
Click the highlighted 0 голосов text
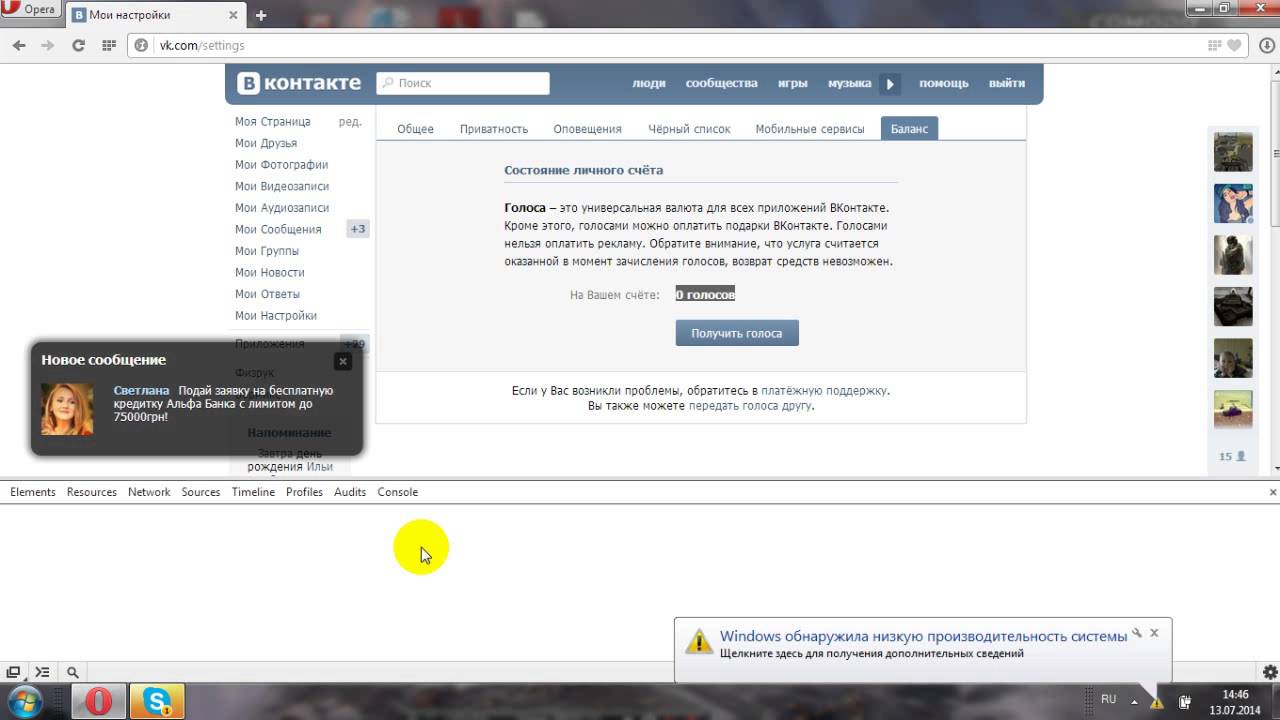pos(705,294)
